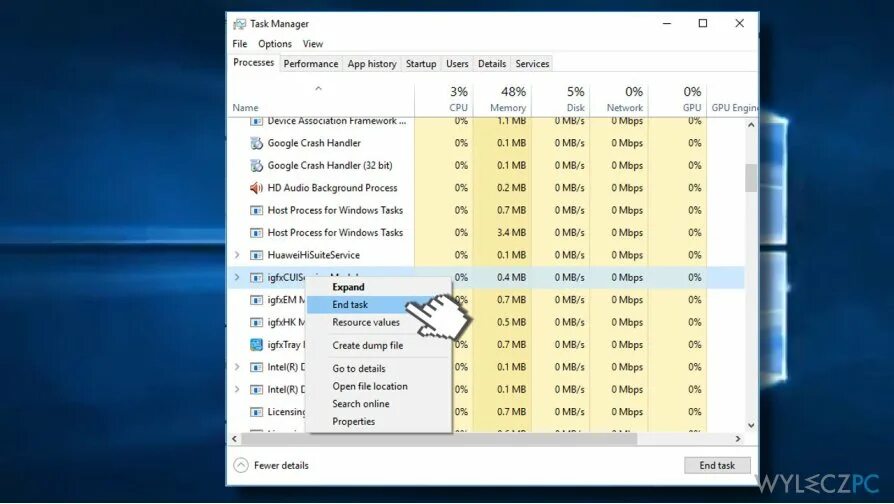Viewport: 894px width, 504px height.
Task: Sort by the Name column header
Action: [x=321, y=100]
